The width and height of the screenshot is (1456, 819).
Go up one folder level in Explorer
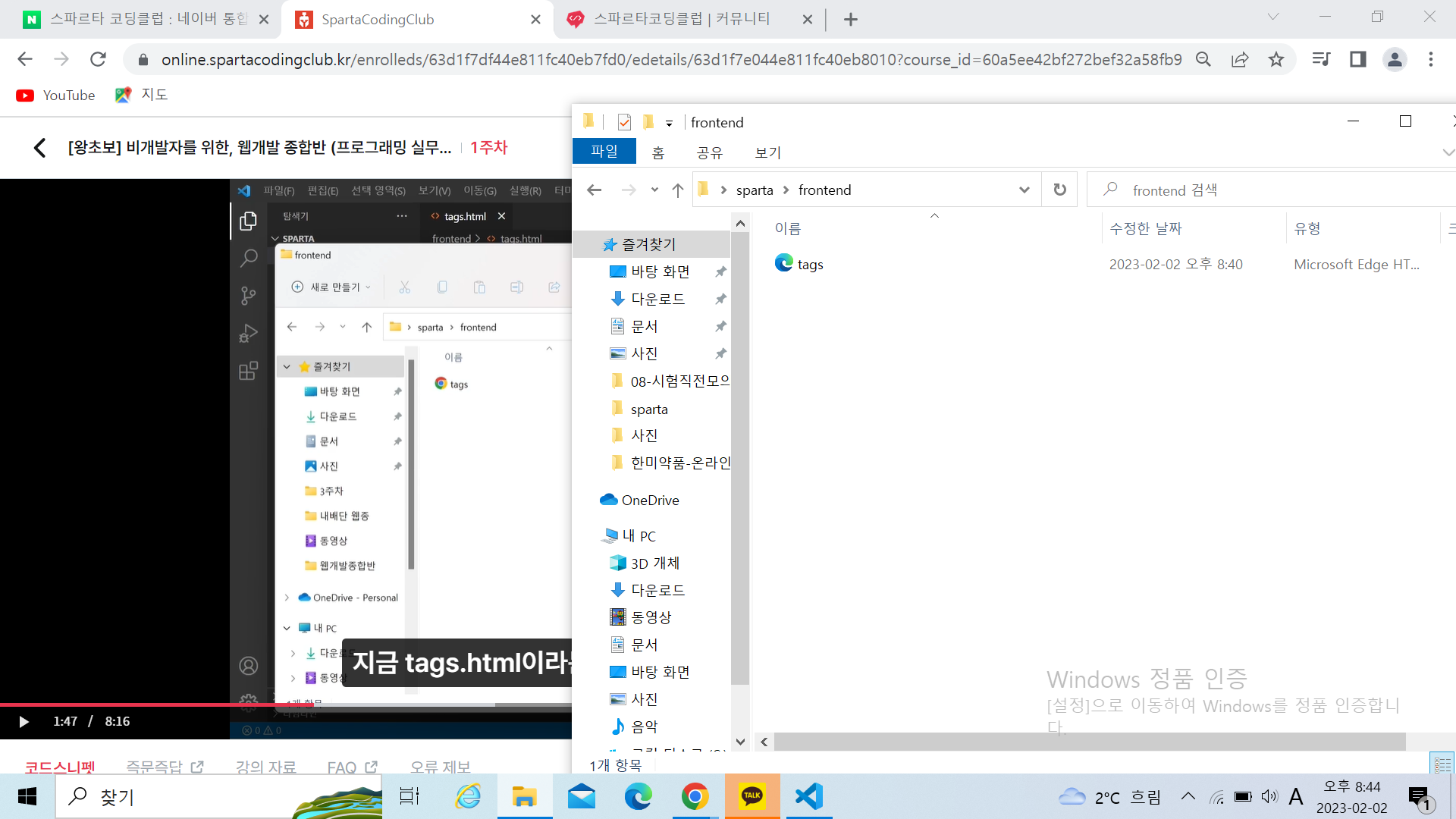pos(678,190)
